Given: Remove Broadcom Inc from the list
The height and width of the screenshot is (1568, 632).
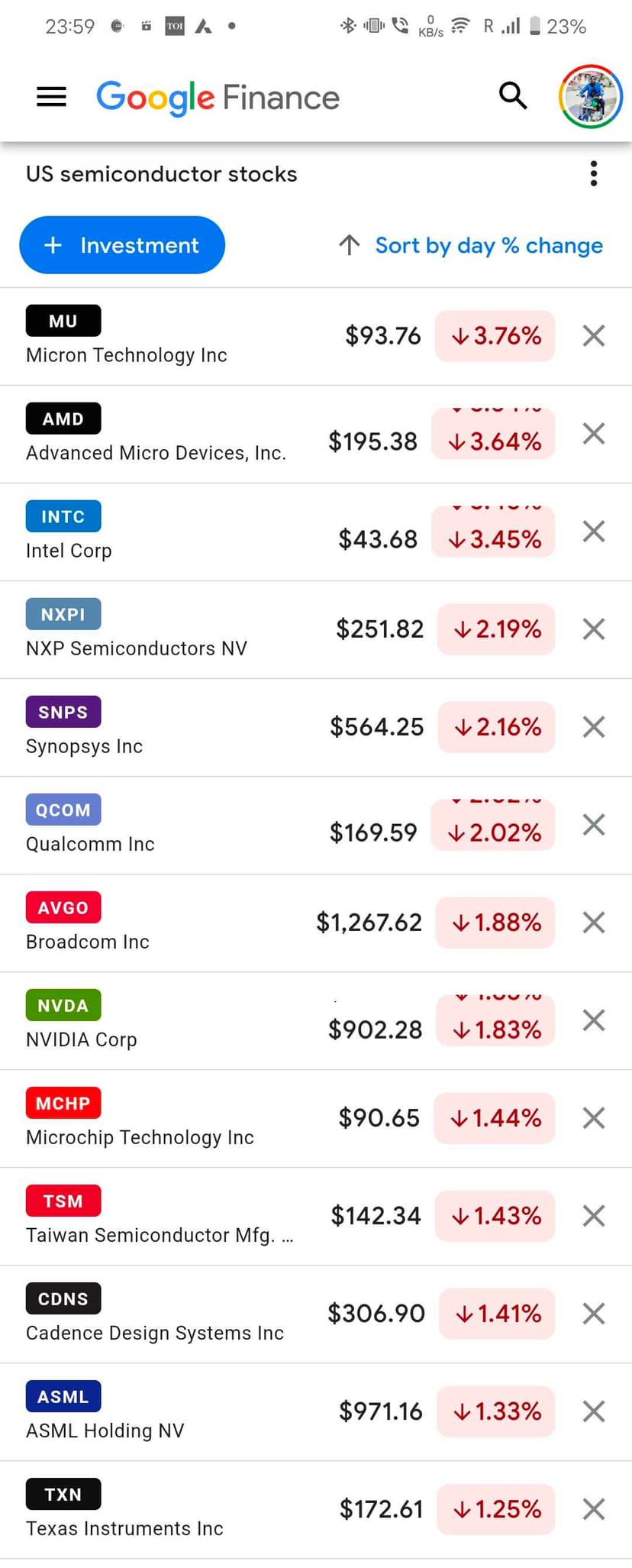Looking at the screenshot, I should coord(593,923).
